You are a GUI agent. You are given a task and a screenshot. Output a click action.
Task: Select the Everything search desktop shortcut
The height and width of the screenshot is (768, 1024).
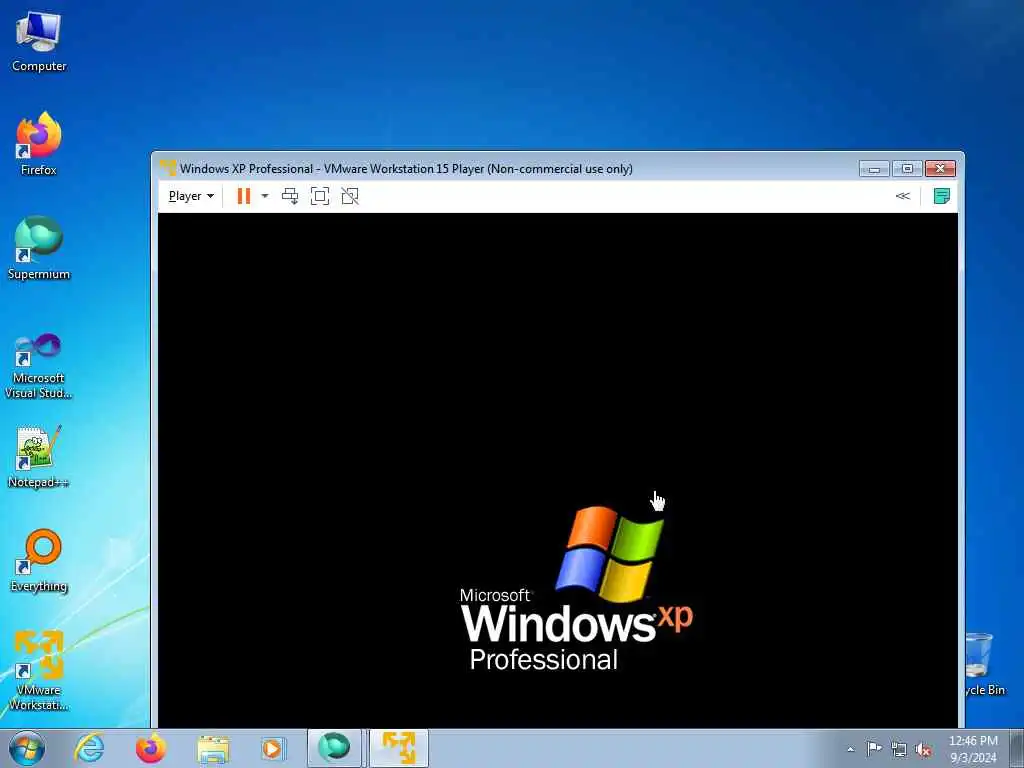(39, 560)
